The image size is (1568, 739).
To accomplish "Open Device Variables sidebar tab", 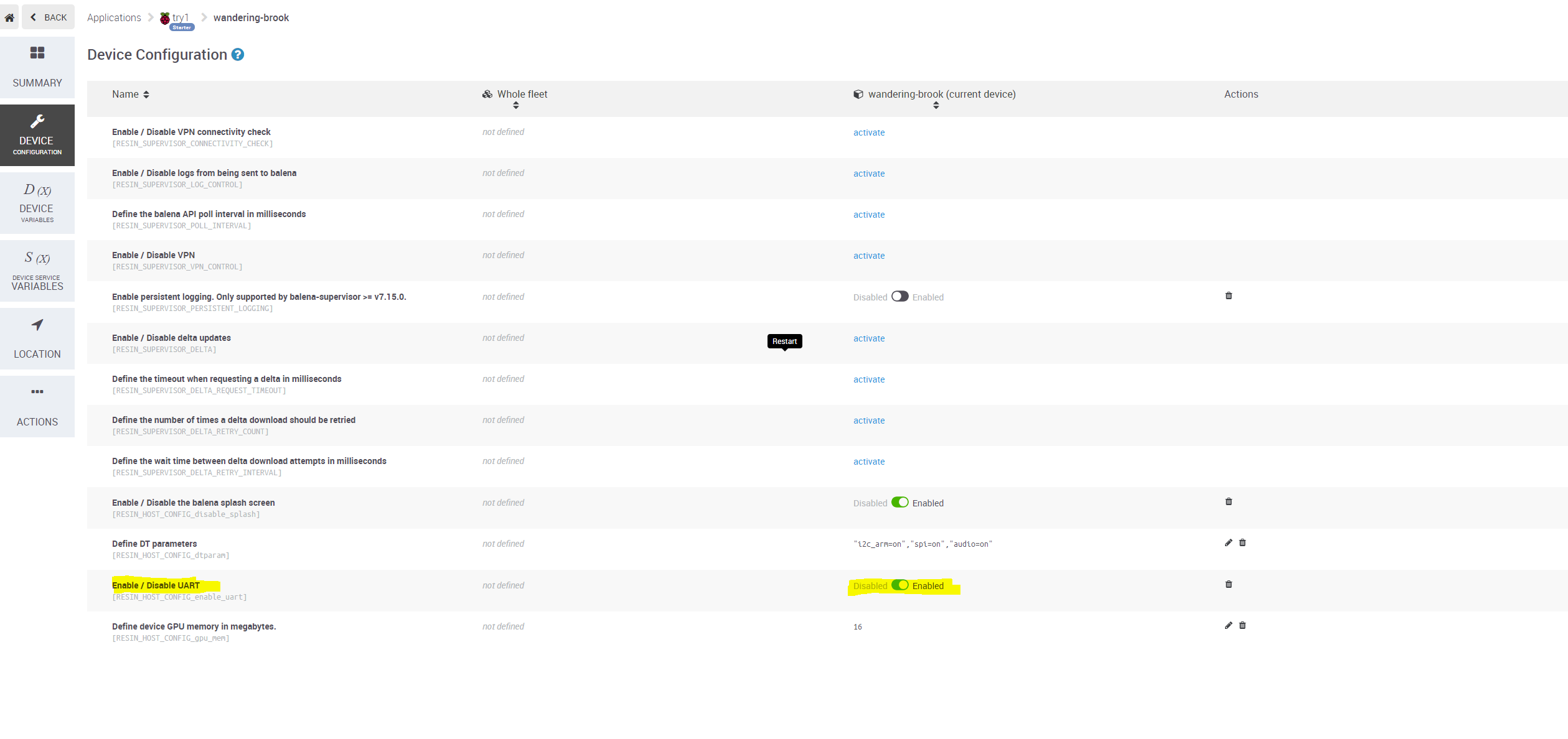I will click(x=37, y=203).
